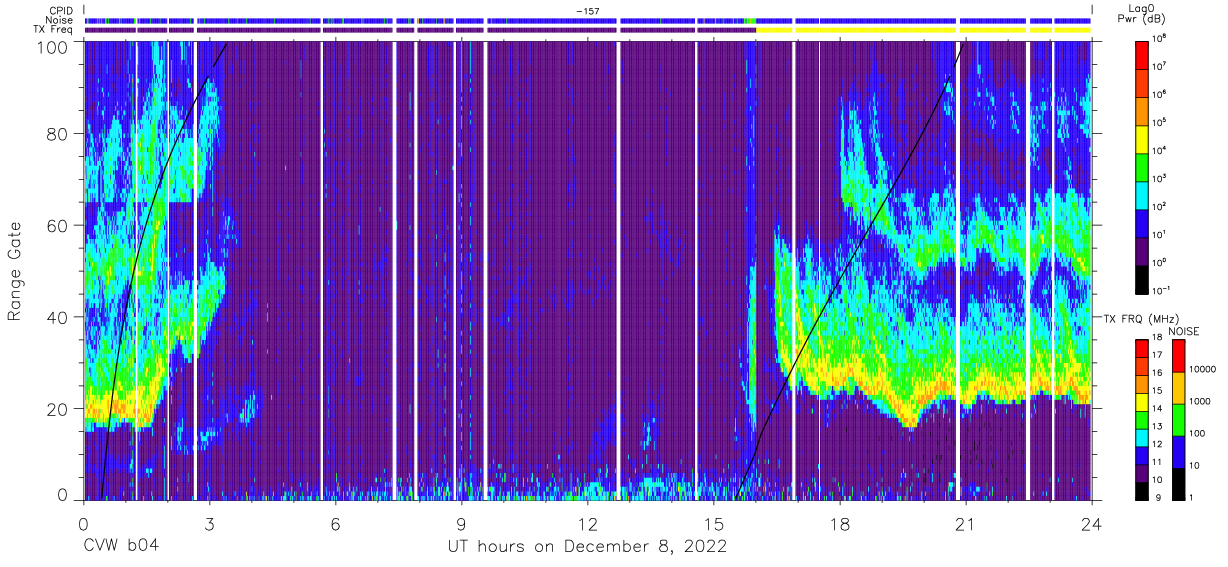
Task: Click the '-157' CPID value
Action: 588,10
